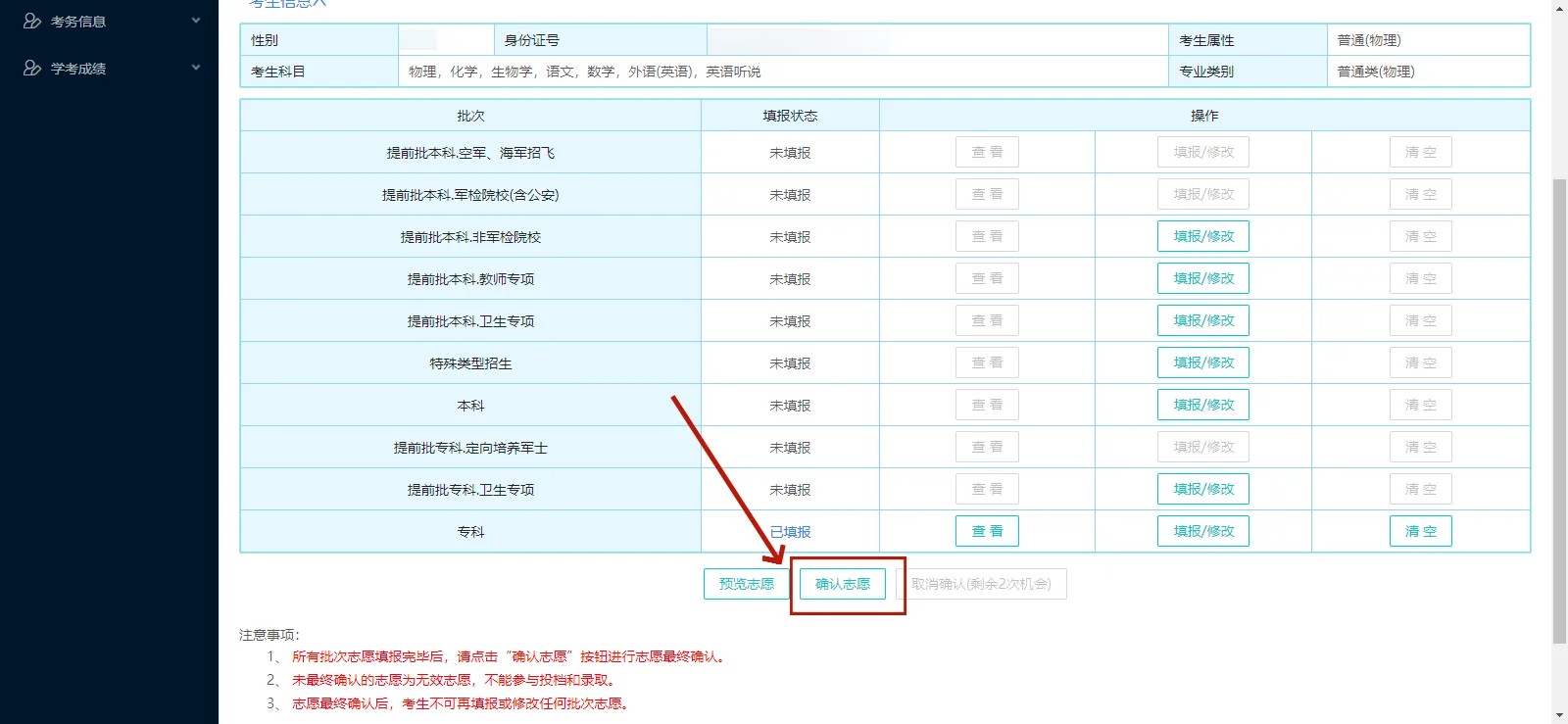Viewport: 1568px width, 724px height.
Task: Click 查看 button for 专科 batch
Action: pos(987,531)
